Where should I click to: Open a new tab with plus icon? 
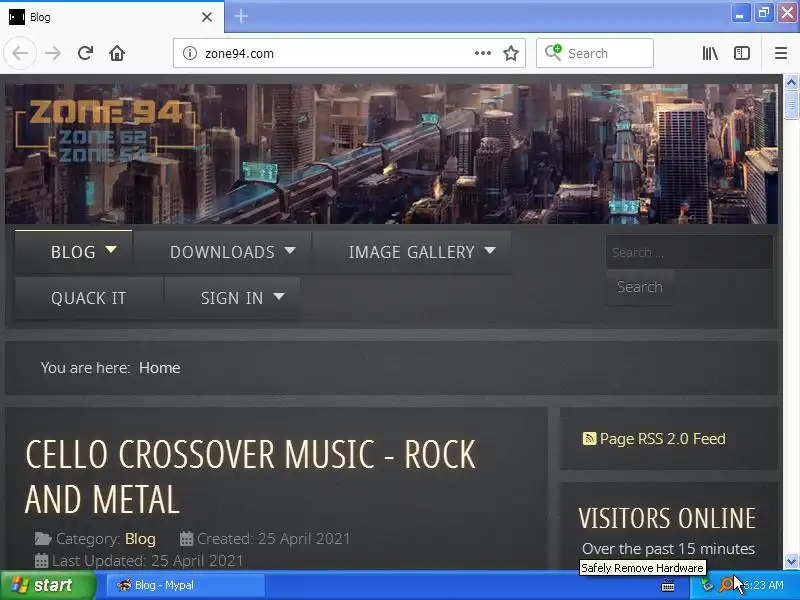(x=241, y=16)
